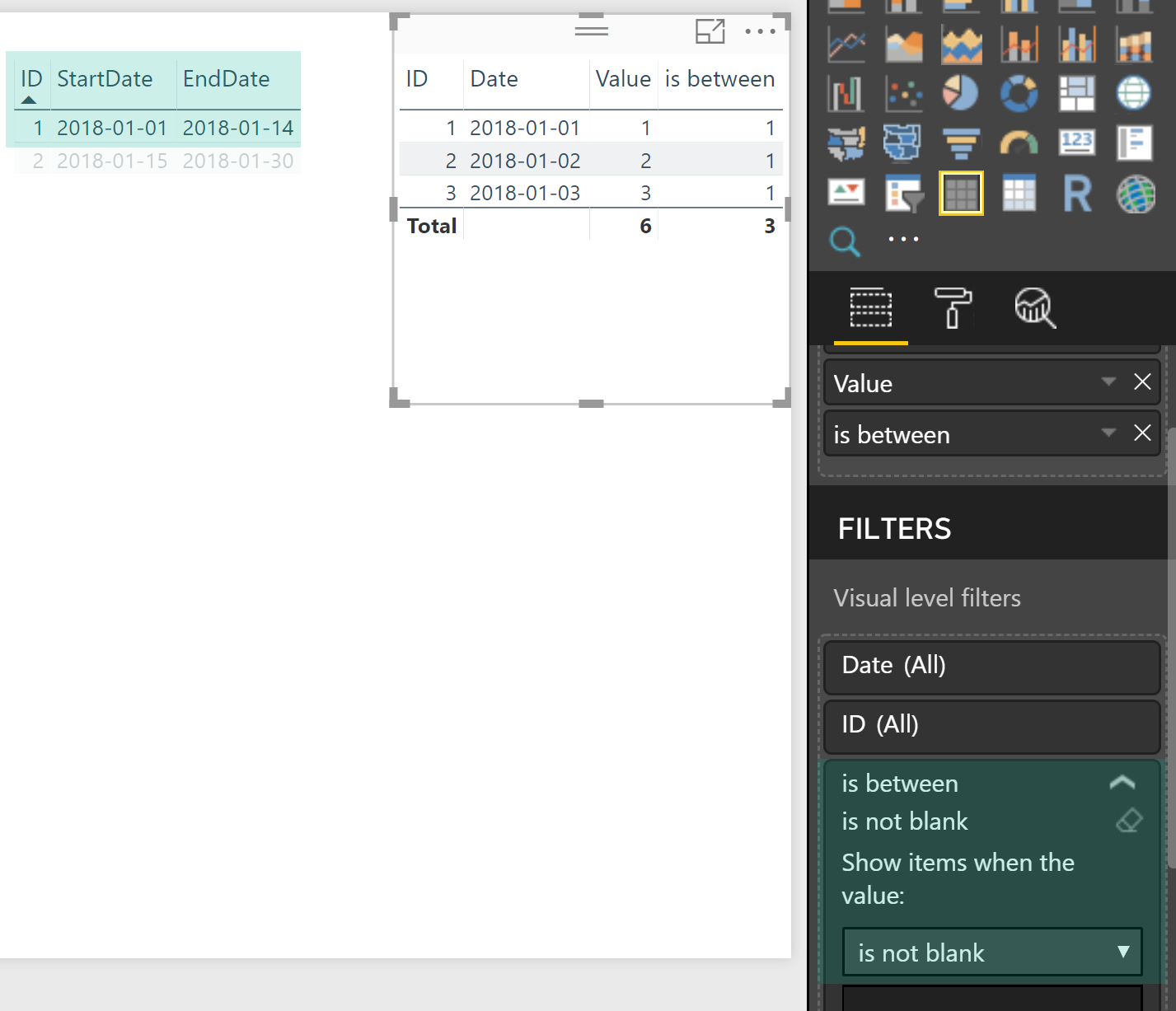Sort by the Date column header

click(494, 79)
